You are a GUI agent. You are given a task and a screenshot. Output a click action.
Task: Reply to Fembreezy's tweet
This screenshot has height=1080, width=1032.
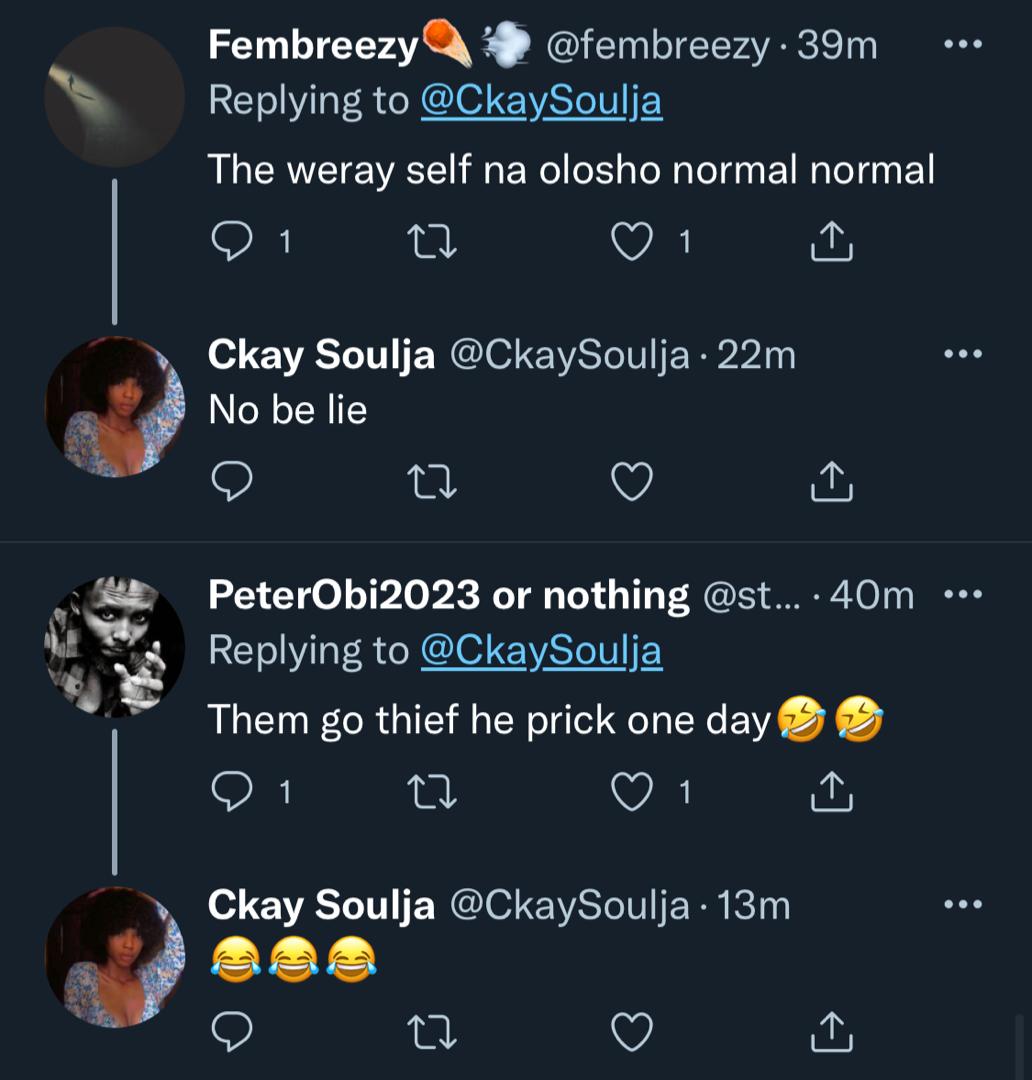click(233, 242)
